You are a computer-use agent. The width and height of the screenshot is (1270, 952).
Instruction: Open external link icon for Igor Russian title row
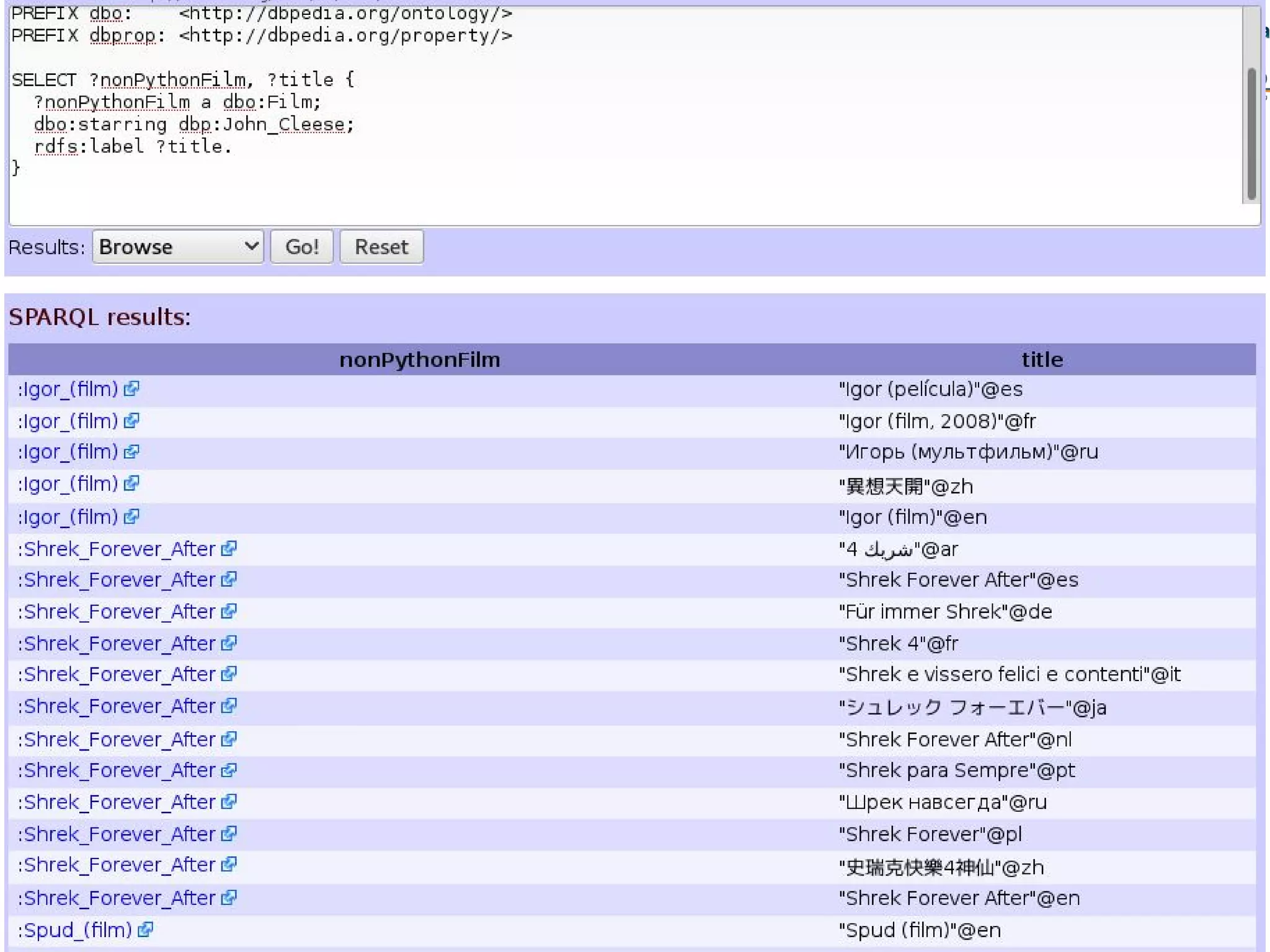[131, 452]
